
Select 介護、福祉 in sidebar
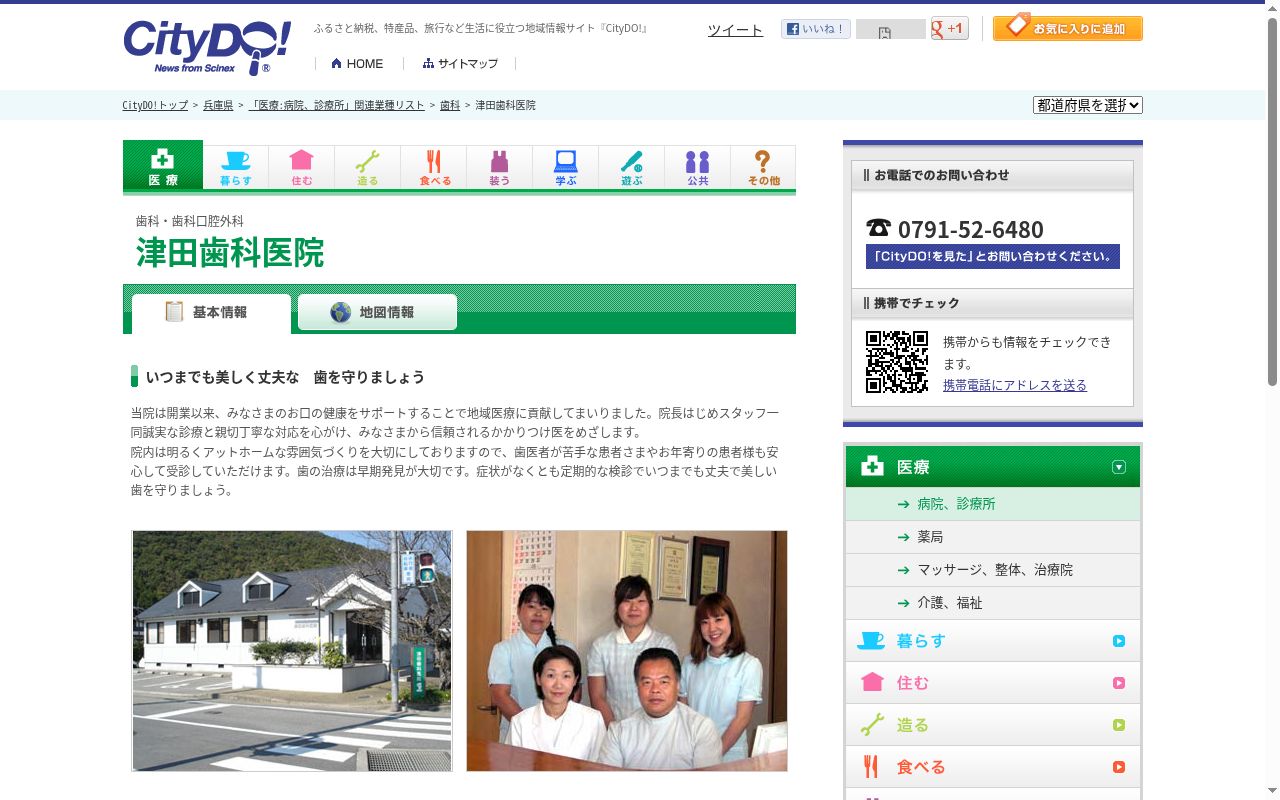[x=993, y=603]
